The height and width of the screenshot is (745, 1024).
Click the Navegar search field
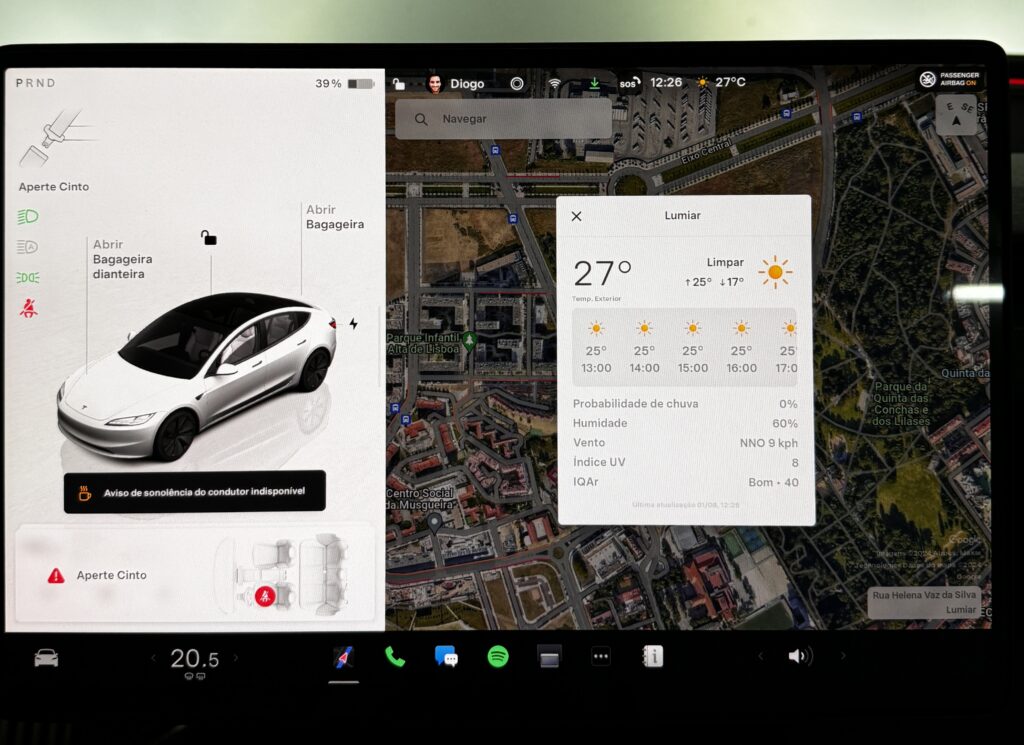click(x=503, y=119)
